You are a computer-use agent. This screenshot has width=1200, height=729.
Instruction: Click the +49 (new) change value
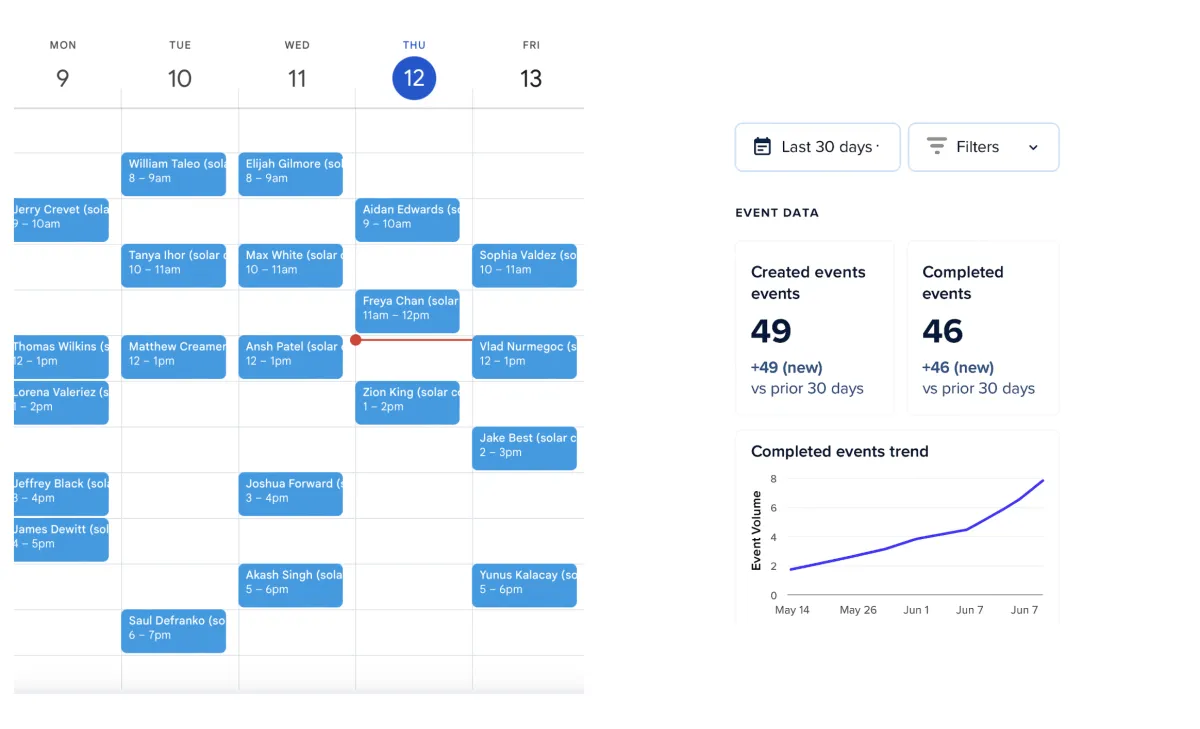787,367
